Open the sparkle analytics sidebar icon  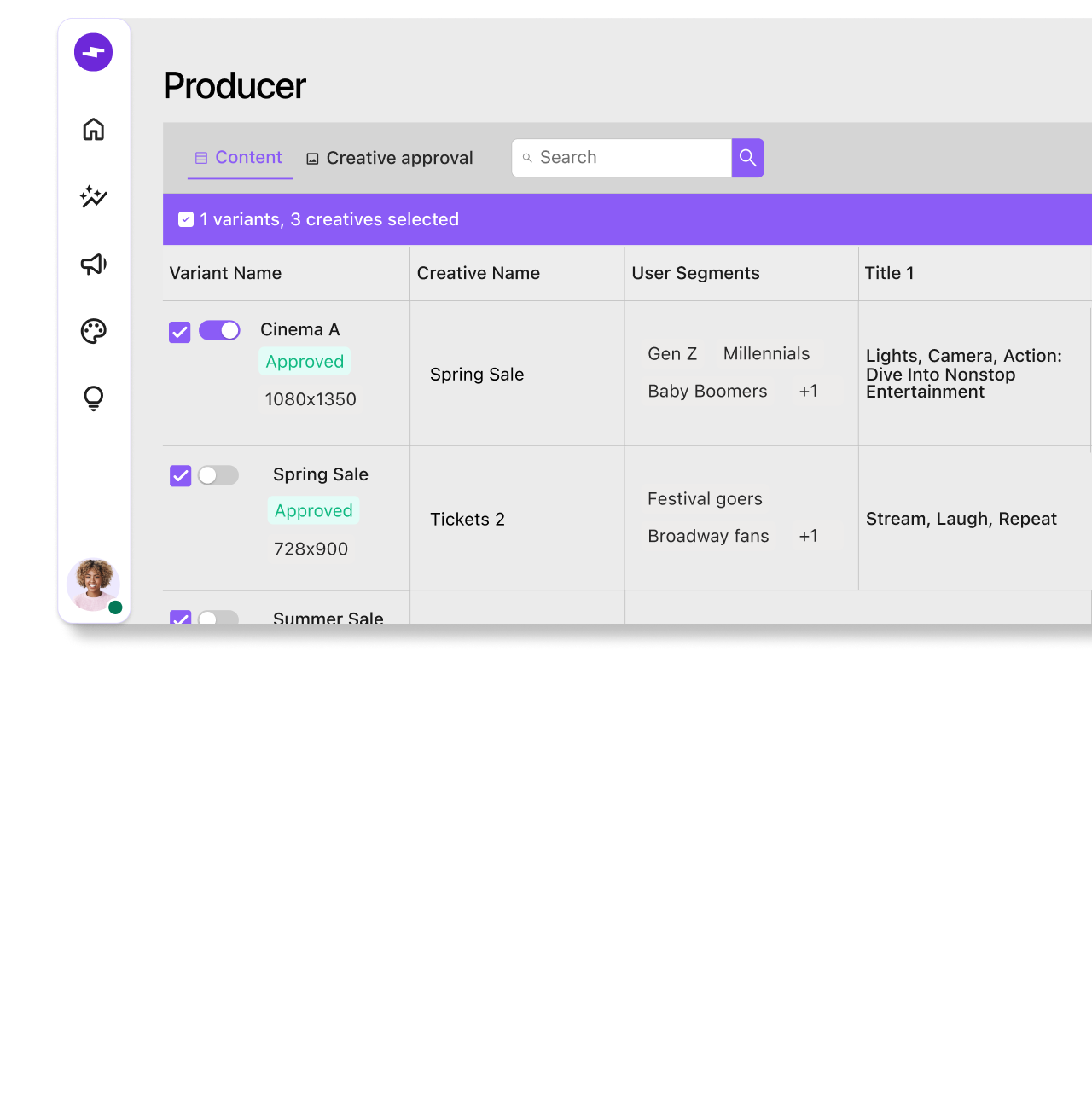(x=94, y=197)
